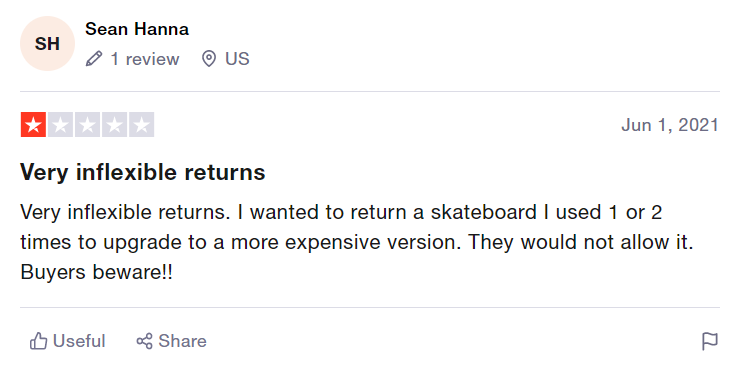The image size is (741, 373).
Task: Click the pencil review icon
Action: pos(94,59)
